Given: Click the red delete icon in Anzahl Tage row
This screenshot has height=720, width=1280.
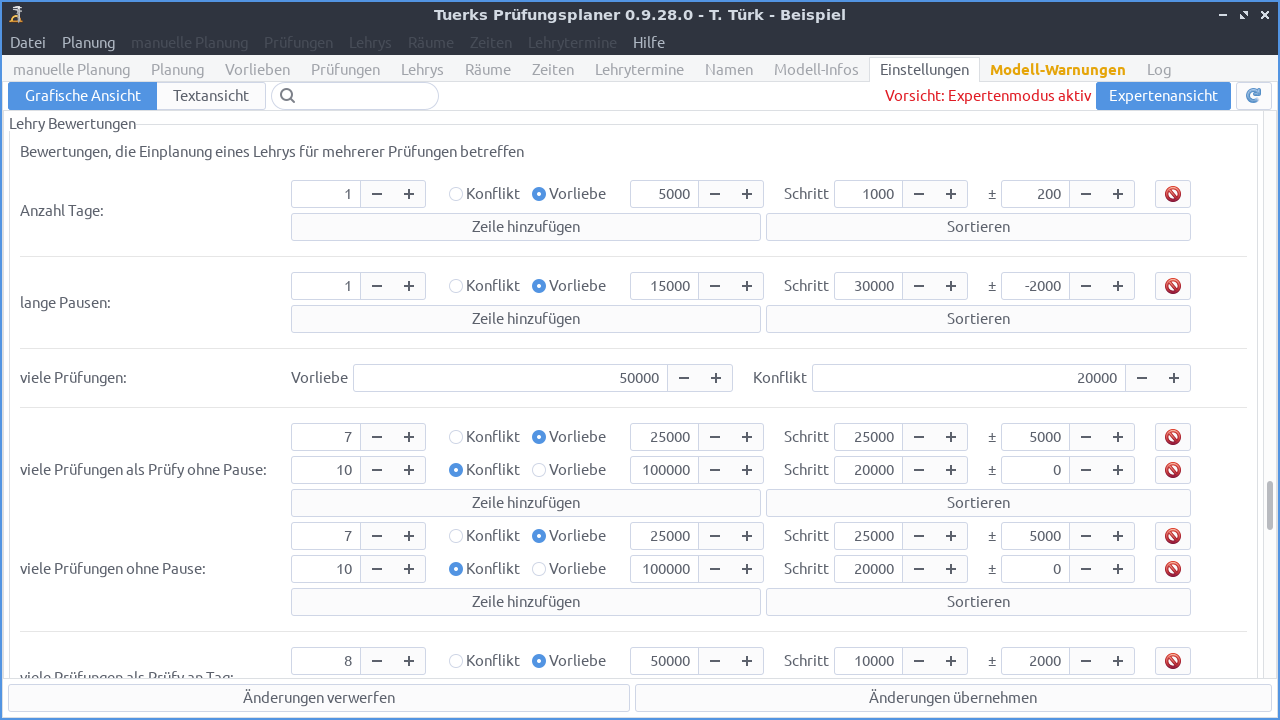Looking at the screenshot, I should pyautogui.click(x=1172, y=193).
